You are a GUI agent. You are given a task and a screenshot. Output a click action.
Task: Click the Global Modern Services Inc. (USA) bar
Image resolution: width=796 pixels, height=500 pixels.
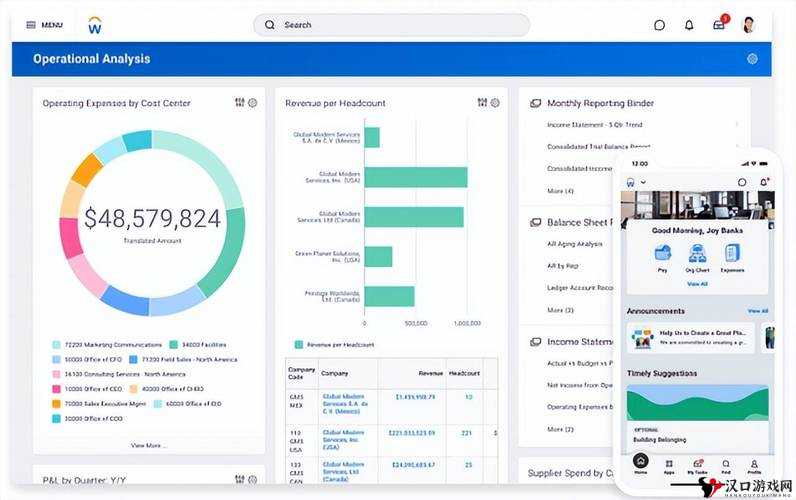(x=416, y=177)
